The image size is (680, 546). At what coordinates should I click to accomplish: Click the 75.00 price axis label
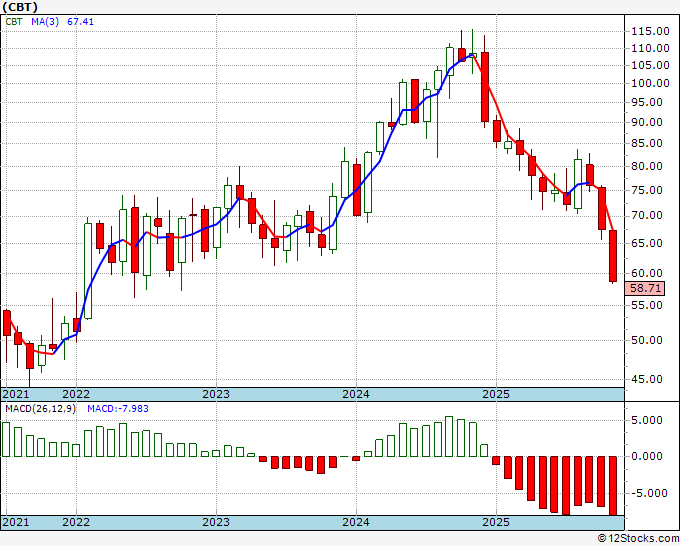coord(647,190)
